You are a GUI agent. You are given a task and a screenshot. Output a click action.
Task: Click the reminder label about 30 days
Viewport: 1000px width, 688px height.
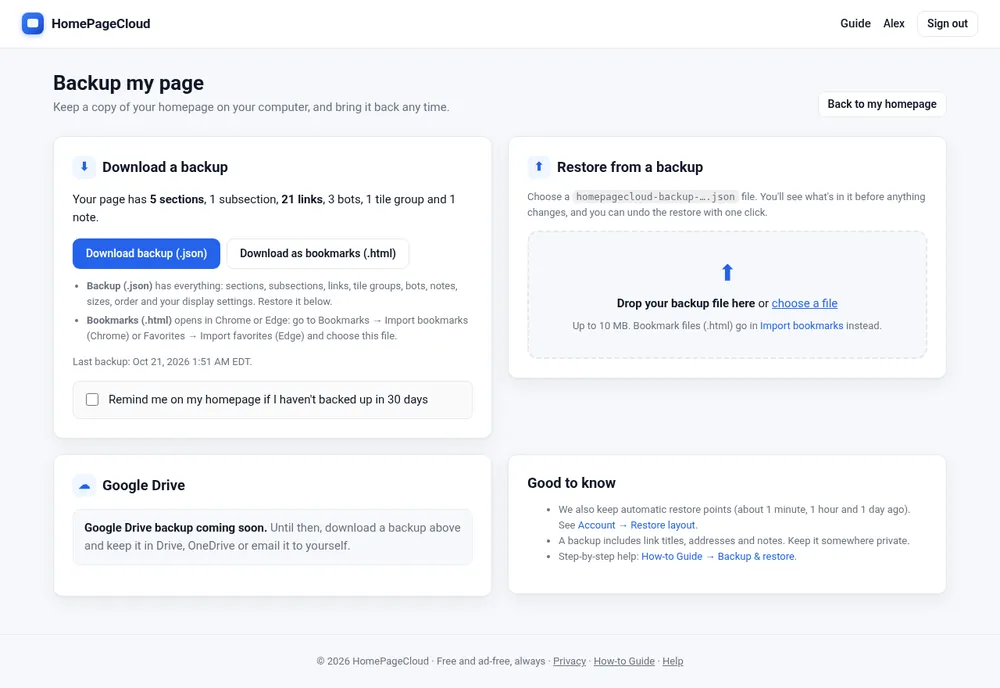(268, 400)
